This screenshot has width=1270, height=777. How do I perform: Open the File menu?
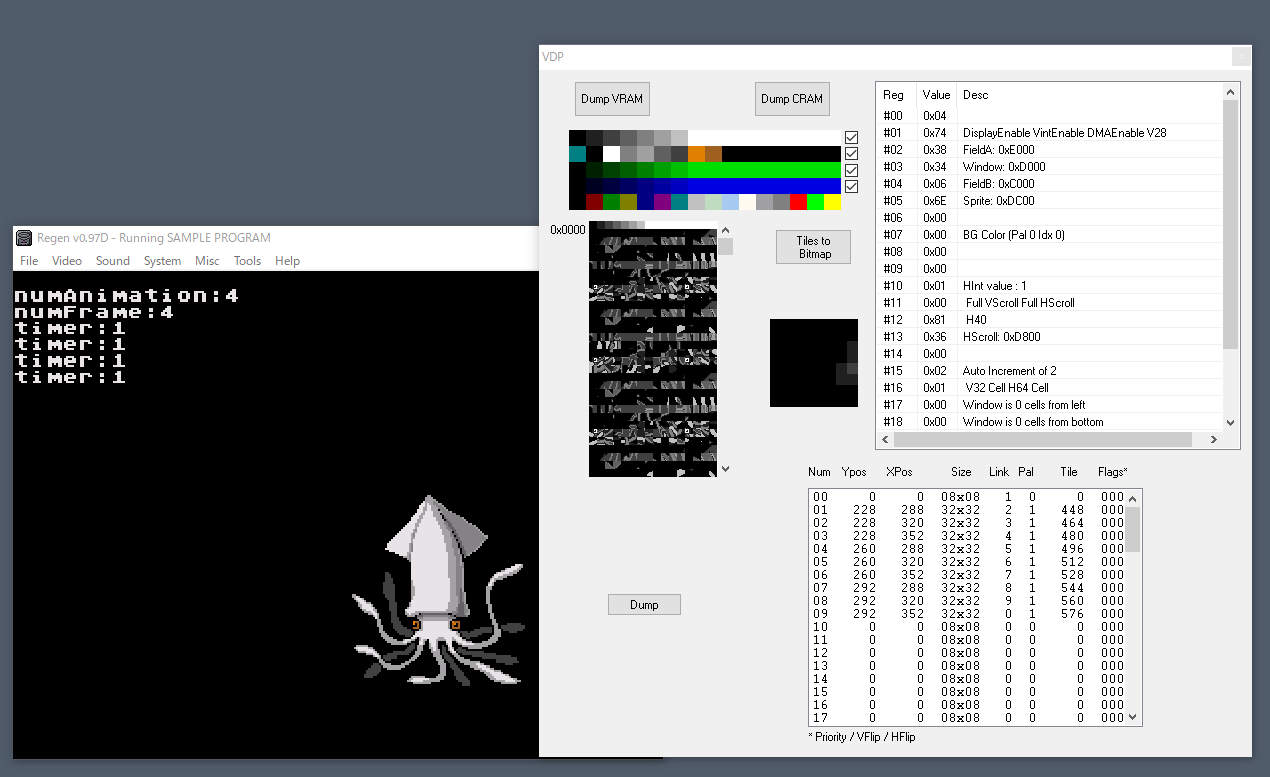click(x=29, y=261)
